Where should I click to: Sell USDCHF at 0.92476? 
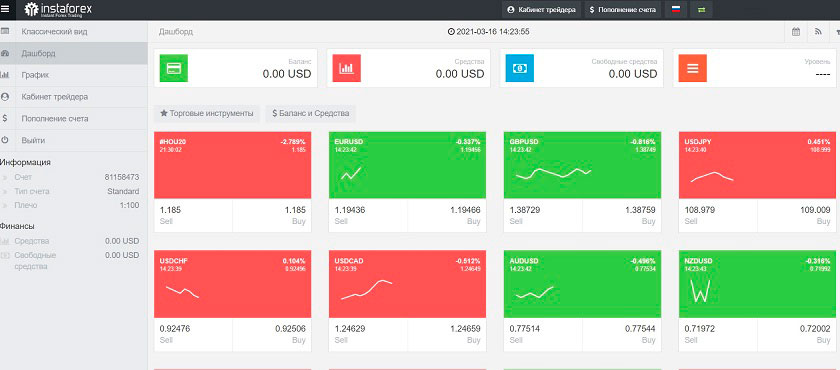point(193,335)
